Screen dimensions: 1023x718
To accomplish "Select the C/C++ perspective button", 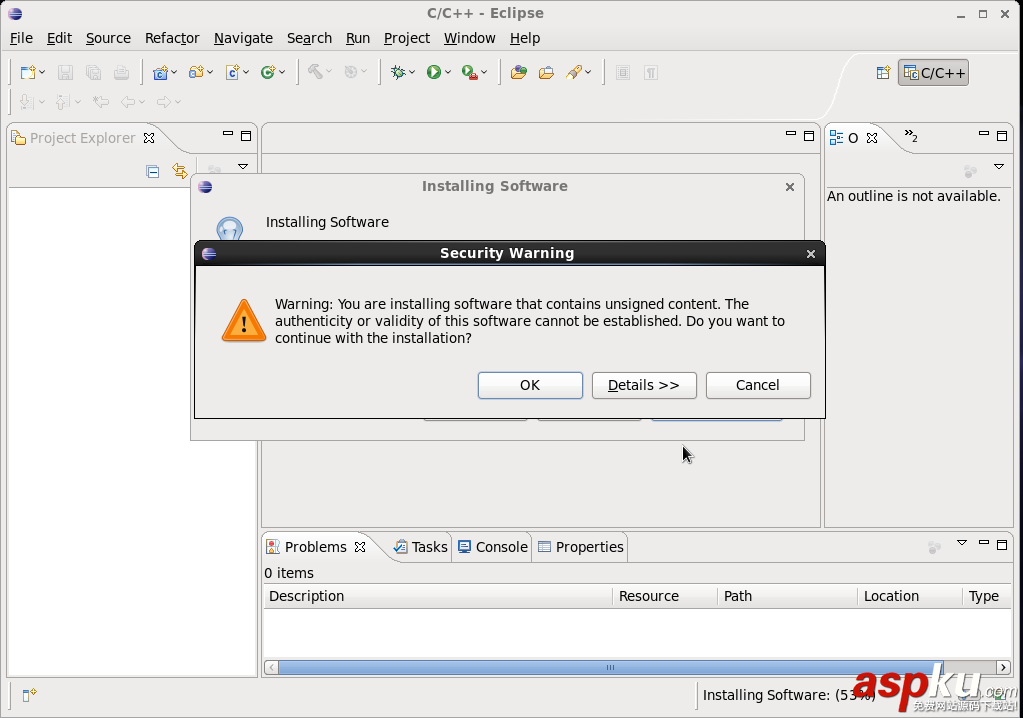I will click(x=934, y=73).
